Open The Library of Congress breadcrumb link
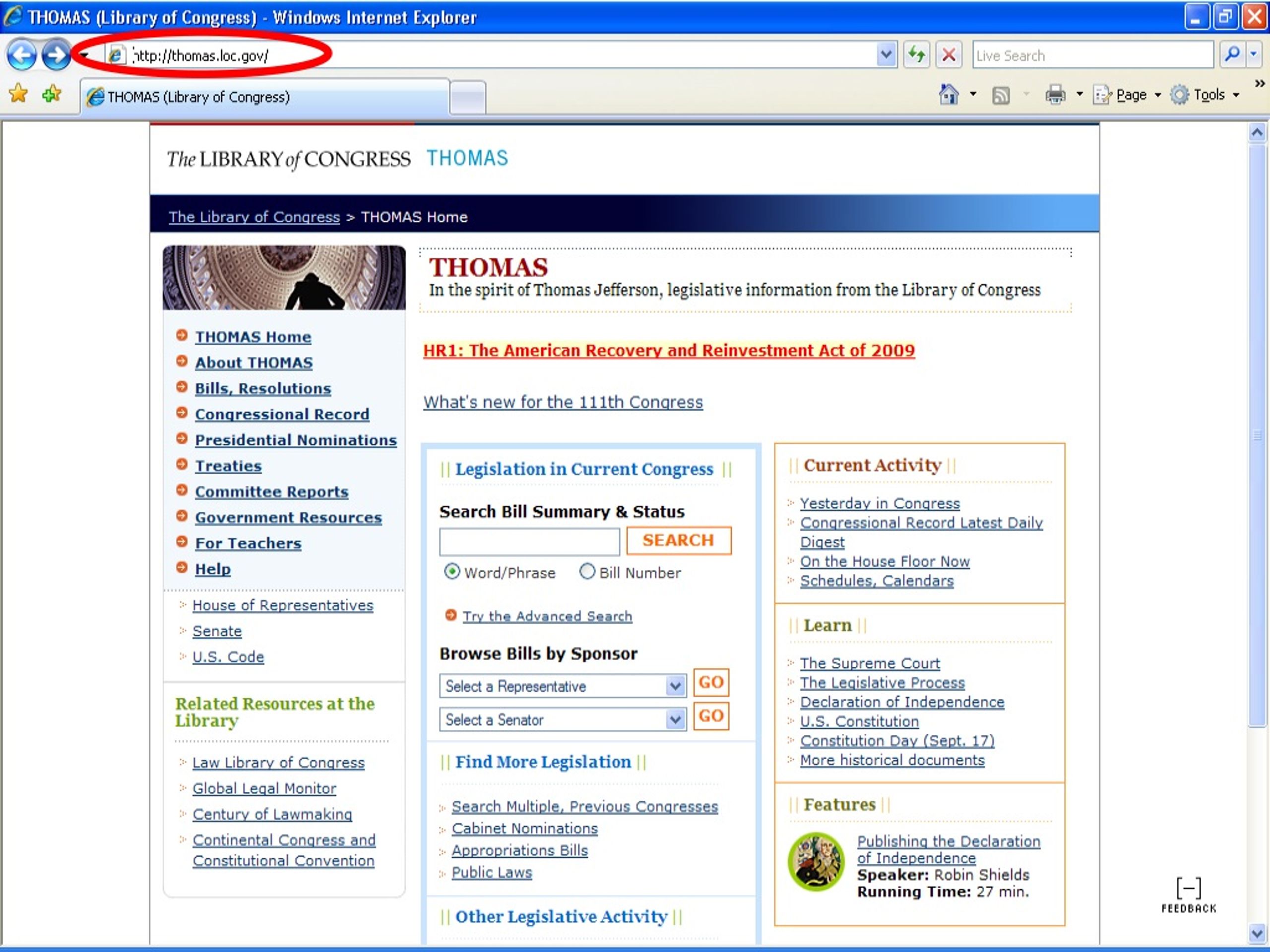 pyautogui.click(x=254, y=217)
